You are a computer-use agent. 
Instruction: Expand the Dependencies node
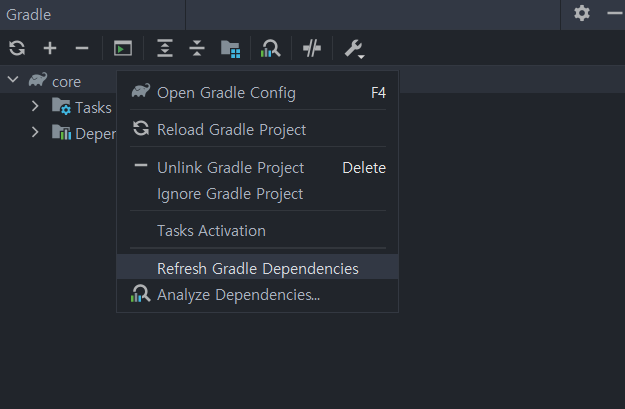[35, 132]
